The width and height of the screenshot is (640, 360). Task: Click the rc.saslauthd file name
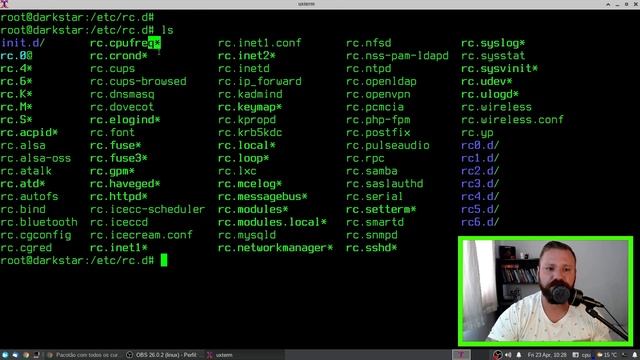(x=384, y=184)
